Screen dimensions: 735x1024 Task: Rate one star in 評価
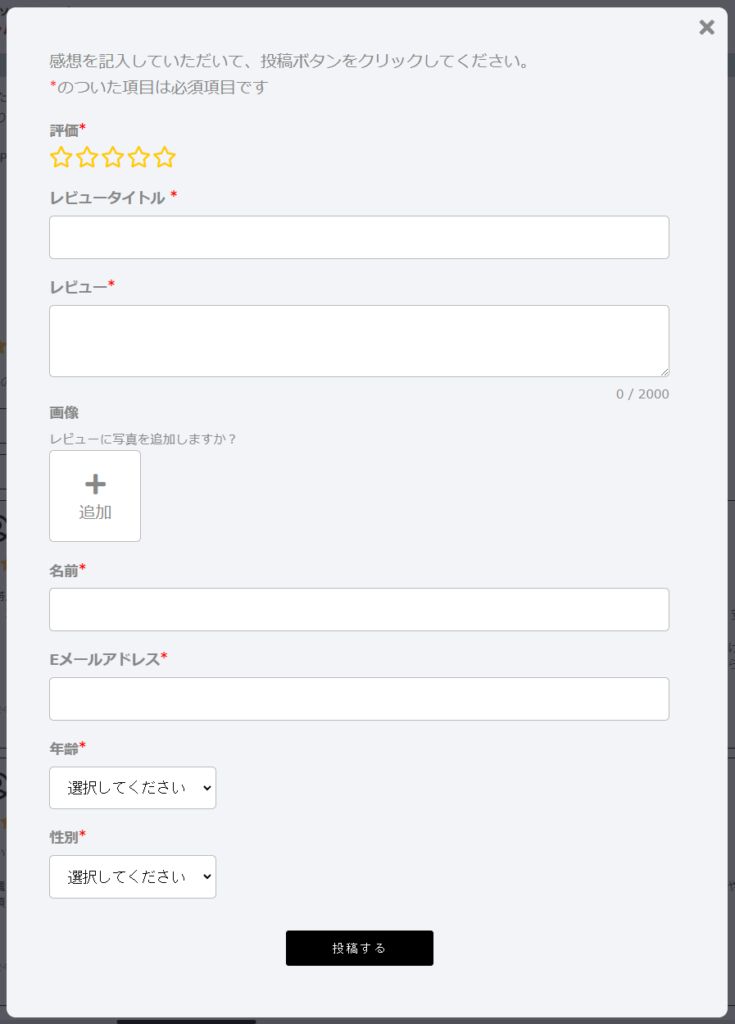tap(61, 157)
